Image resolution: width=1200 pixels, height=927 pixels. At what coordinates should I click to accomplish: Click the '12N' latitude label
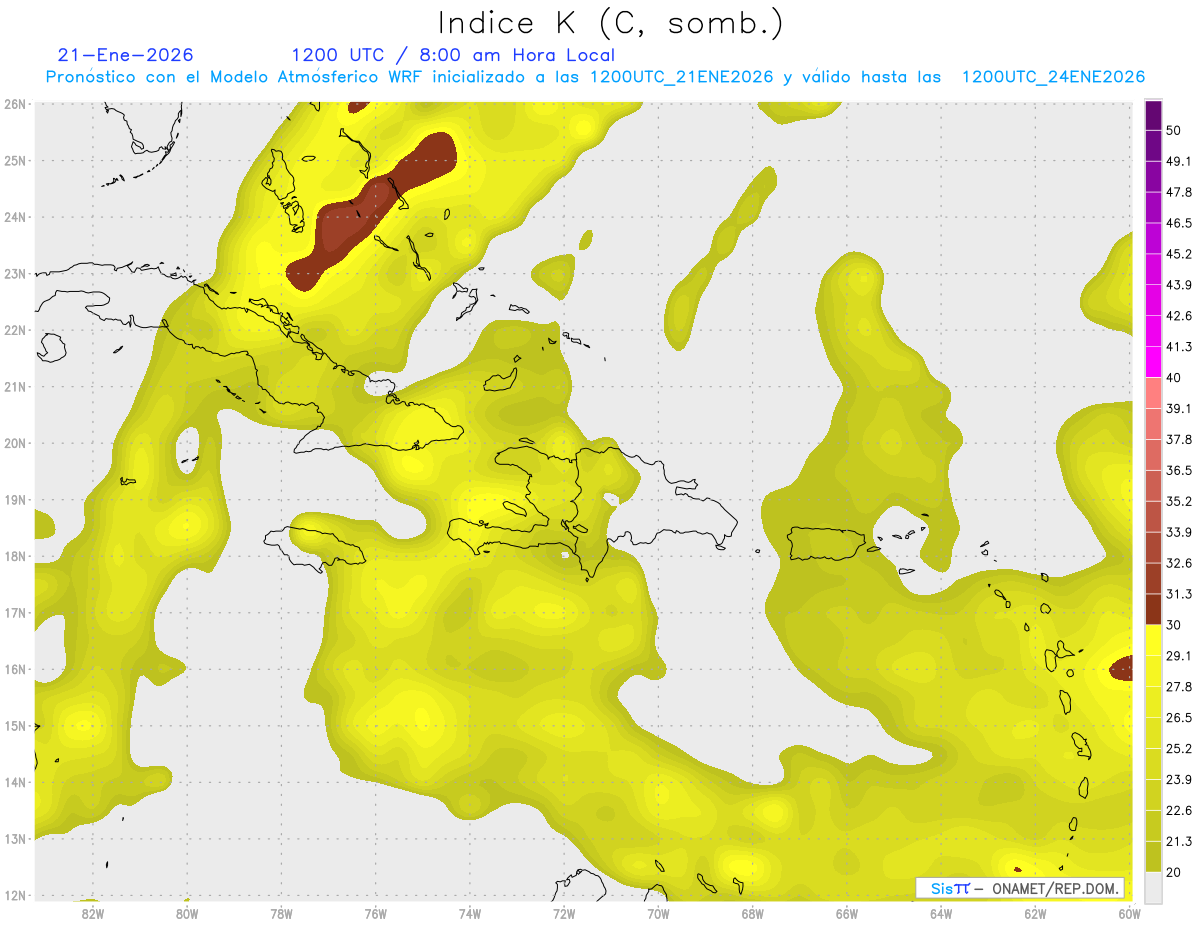point(15,896)
